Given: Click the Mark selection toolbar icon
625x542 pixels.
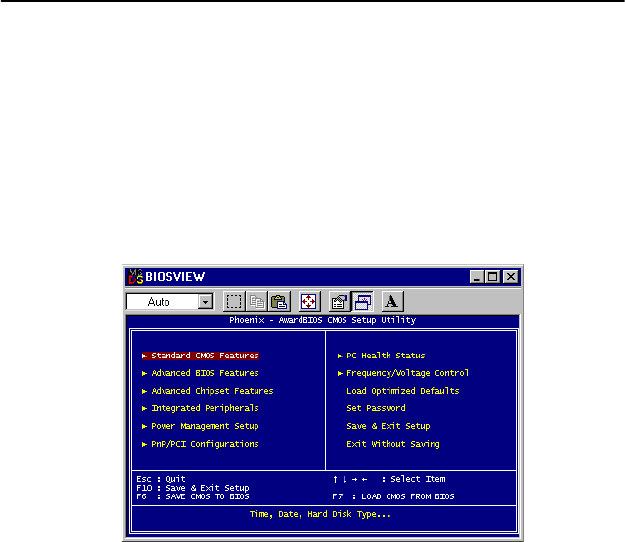Looking at the screenshot, I should click(234, 302).
